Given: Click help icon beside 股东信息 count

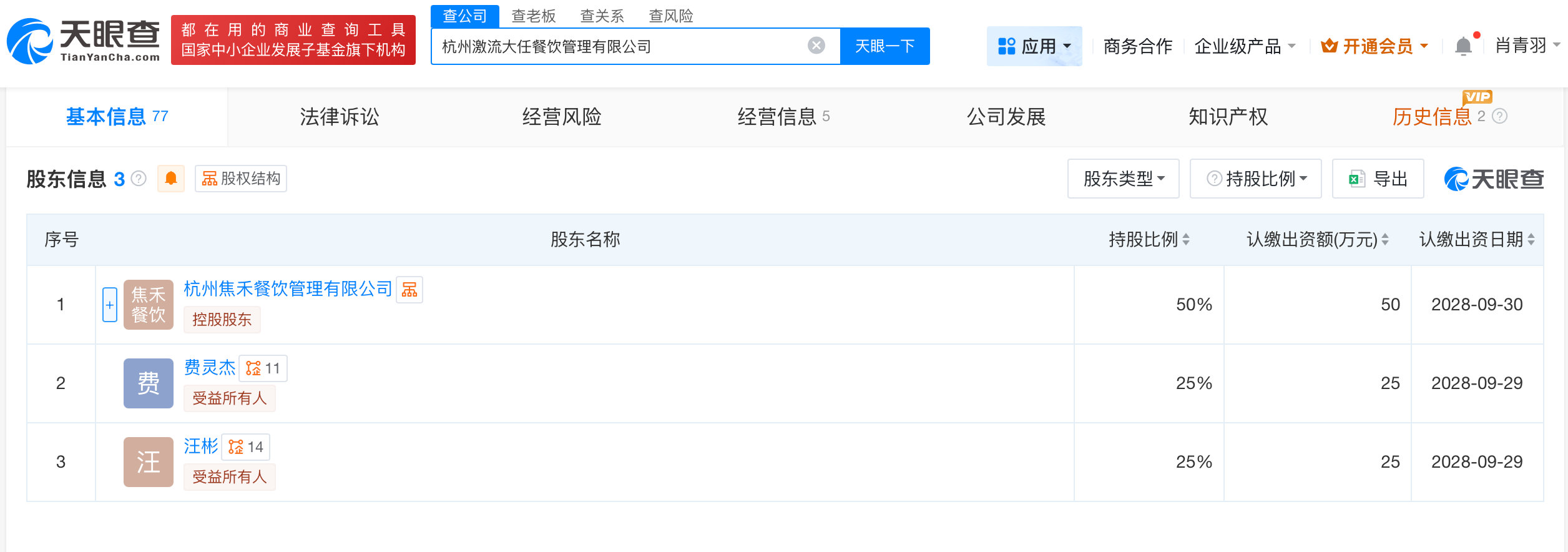Looking at the screenshot, I should [139, 179].
